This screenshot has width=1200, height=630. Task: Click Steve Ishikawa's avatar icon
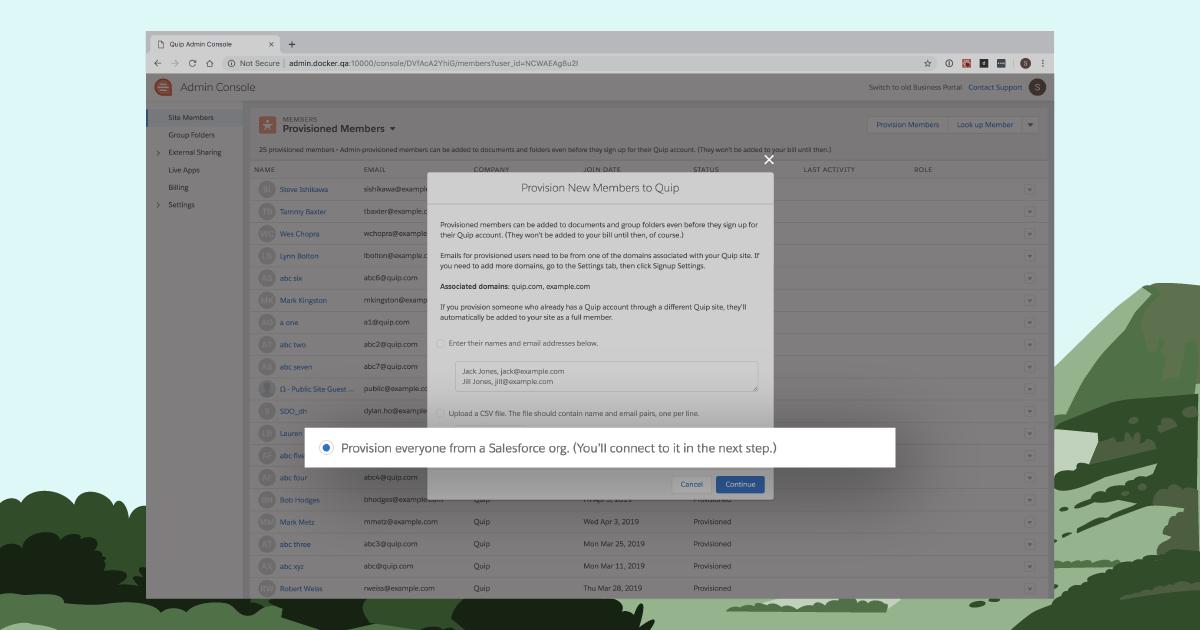pyautogui.click(x=267, y=189)
